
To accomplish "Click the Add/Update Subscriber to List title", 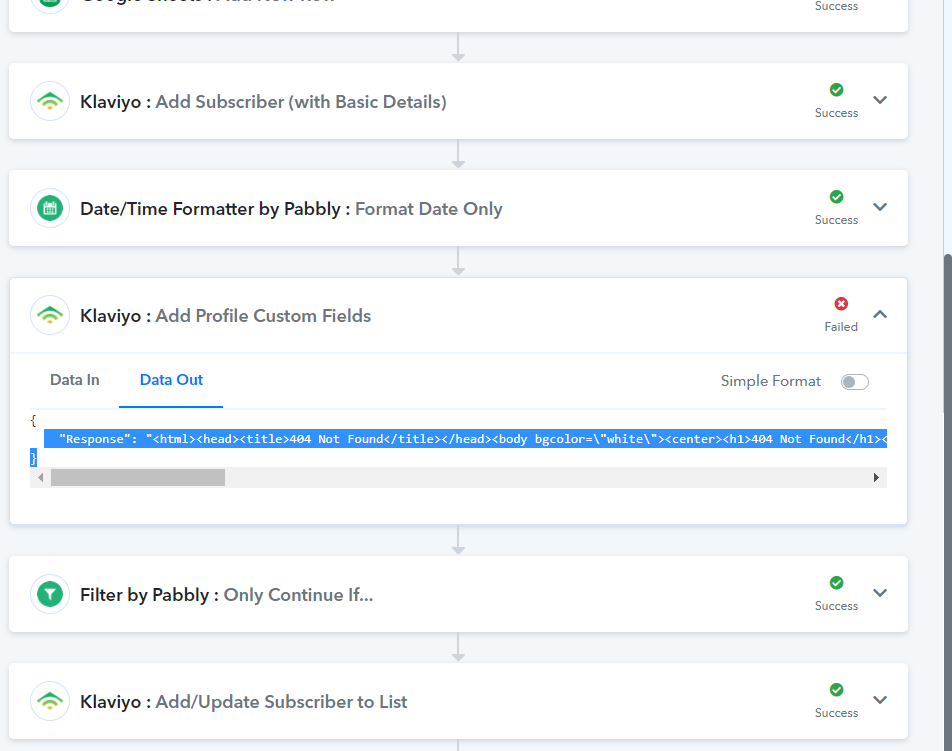I will tap(281, 702).
